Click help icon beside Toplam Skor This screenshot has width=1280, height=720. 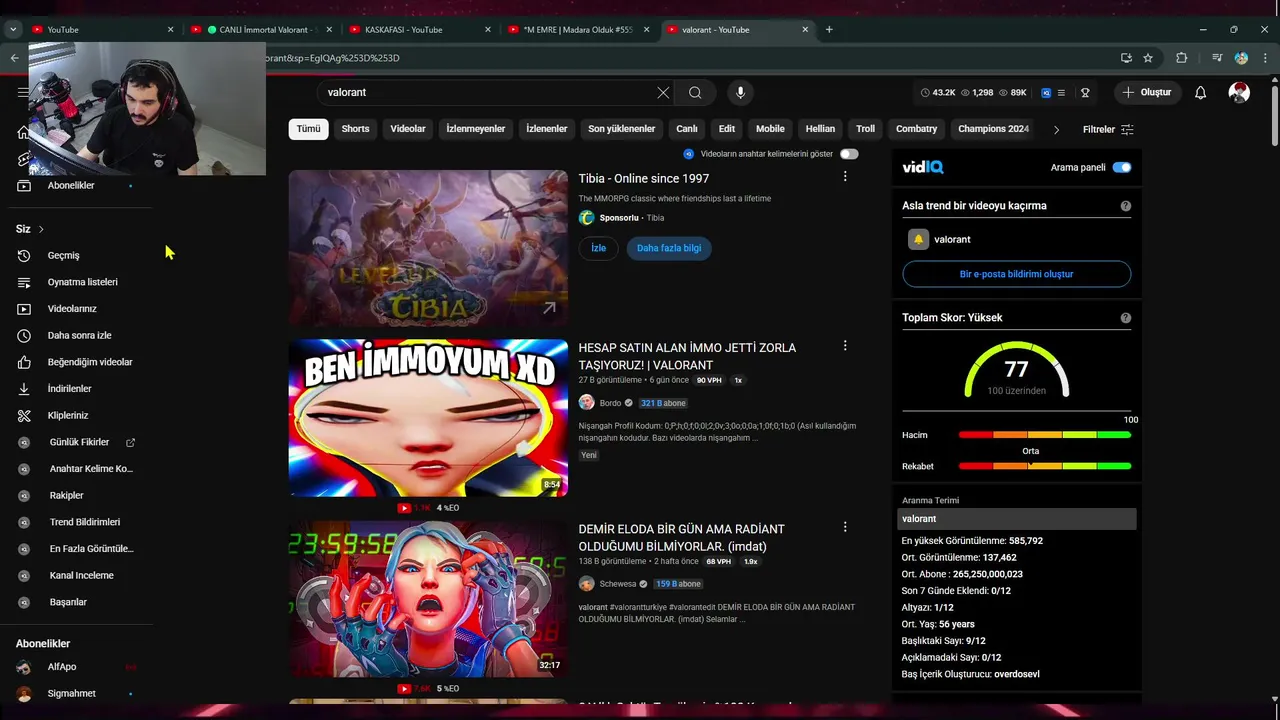pos(1126,318)
